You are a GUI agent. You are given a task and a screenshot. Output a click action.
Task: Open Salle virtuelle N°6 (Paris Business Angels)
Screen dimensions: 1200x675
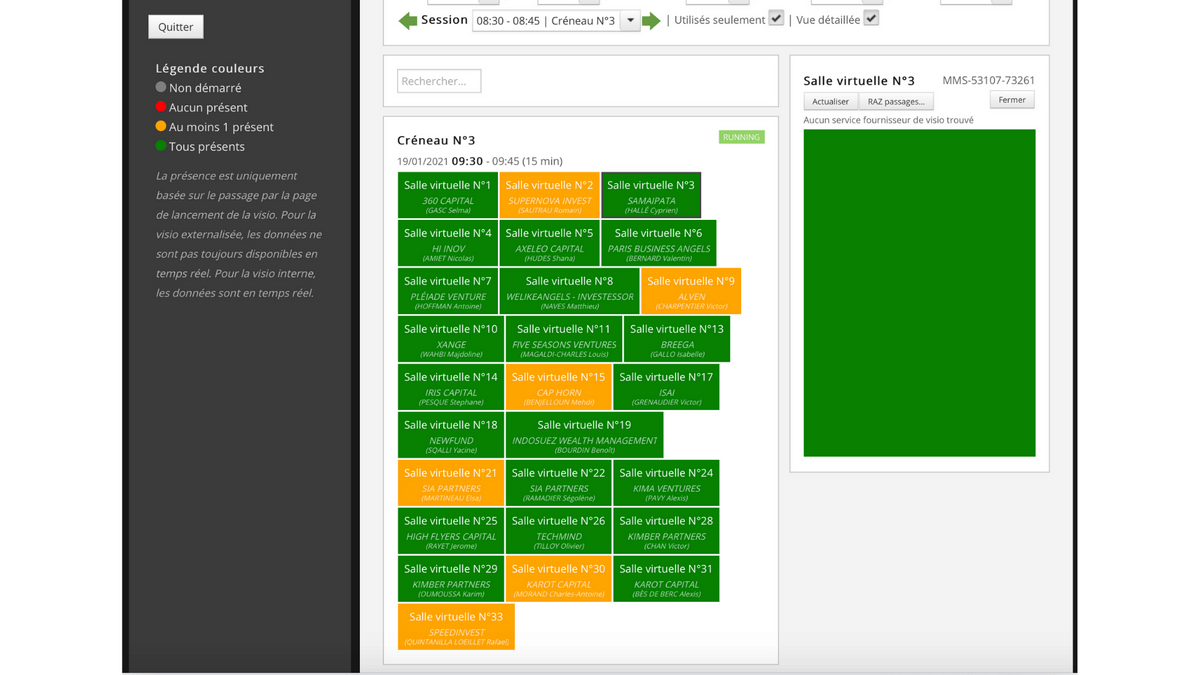658,243
